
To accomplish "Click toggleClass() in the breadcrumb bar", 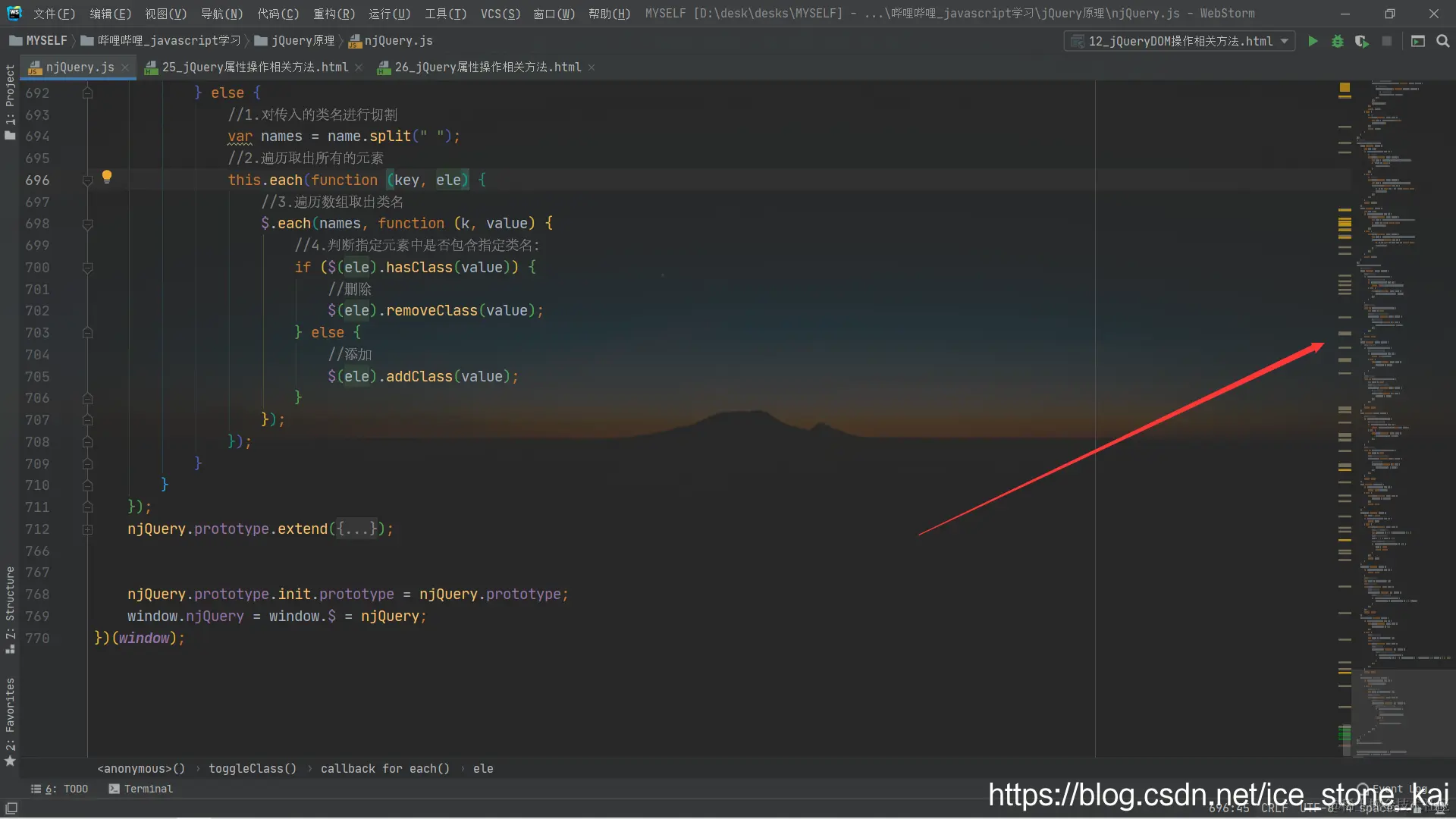I will pos(252,768).
